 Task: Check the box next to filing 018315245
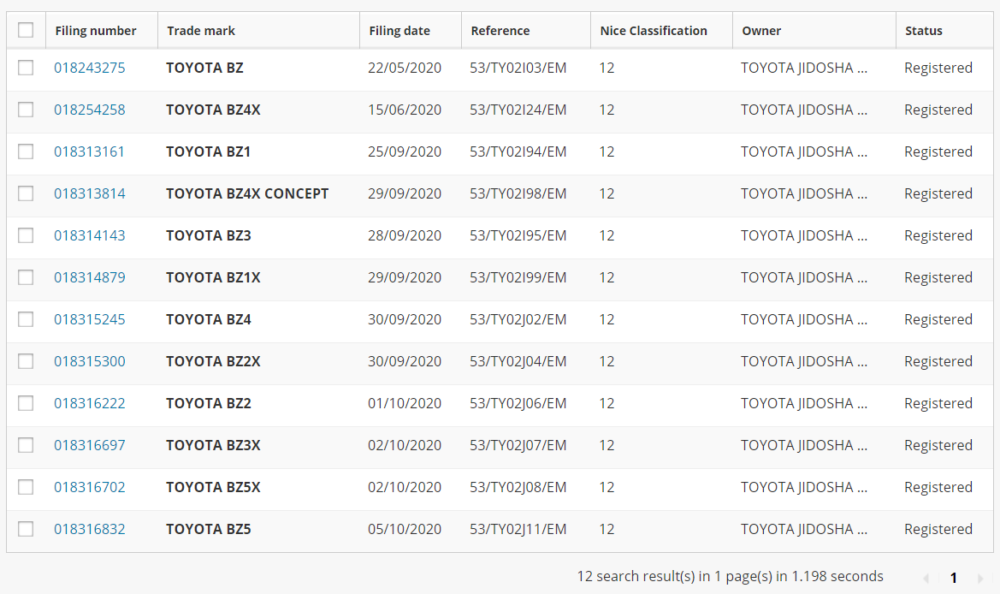26,319
